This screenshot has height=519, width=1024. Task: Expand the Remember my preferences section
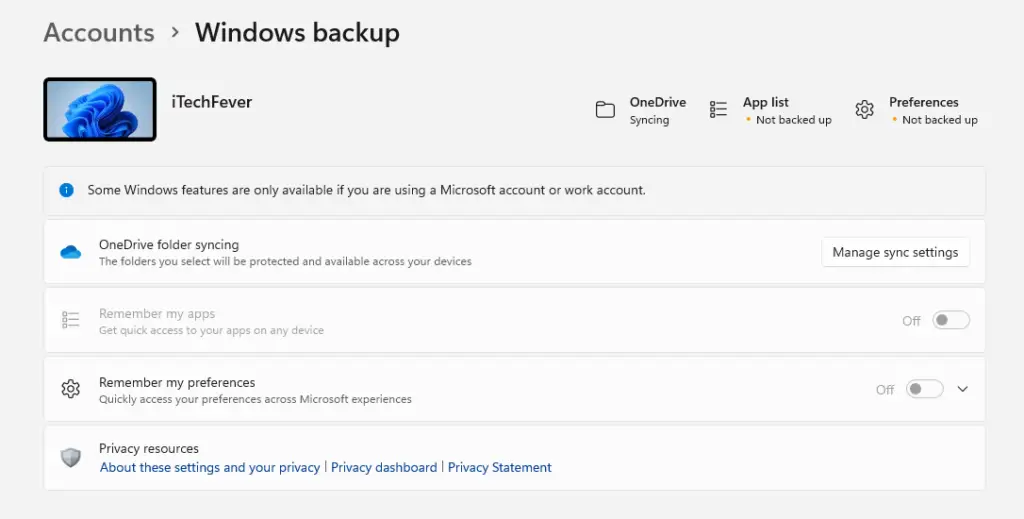[963, 389]
